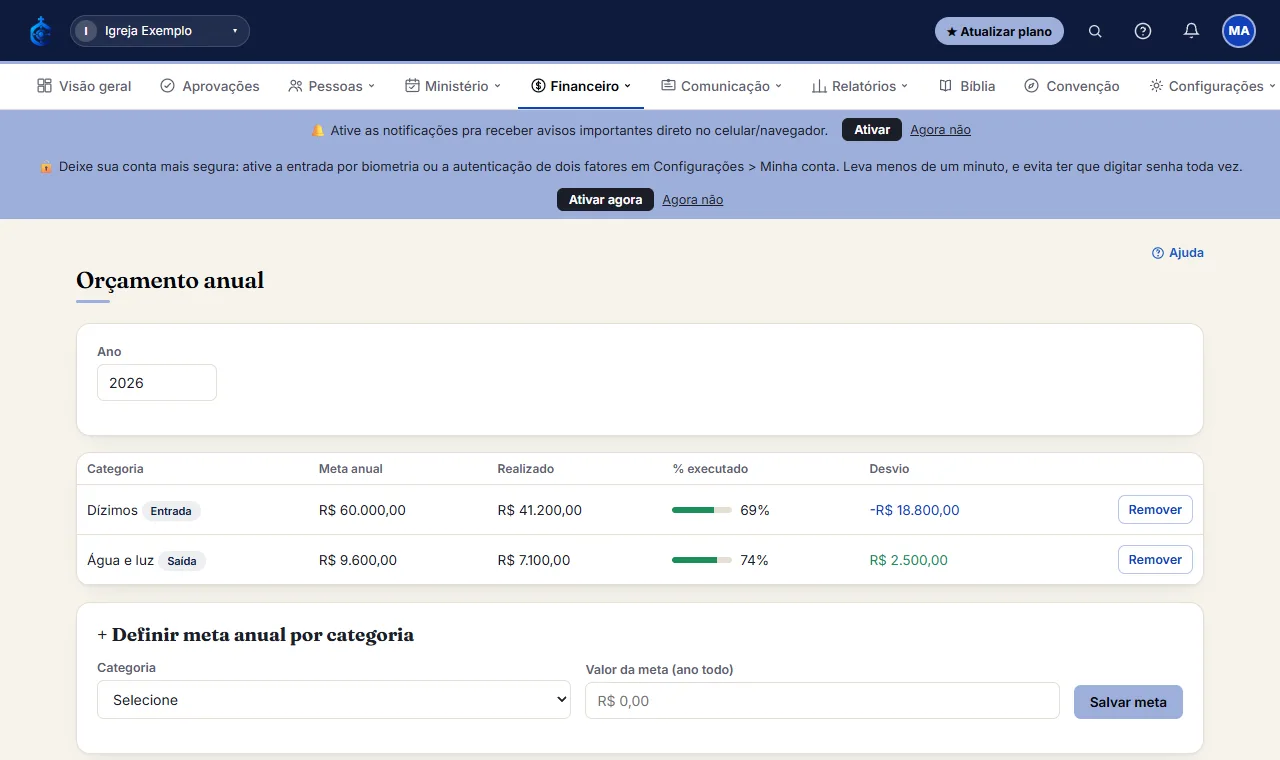Expand the Ministério menu chevron
Image resolution: width=1280 pixels, height=760 pixels.
[498, 86]
